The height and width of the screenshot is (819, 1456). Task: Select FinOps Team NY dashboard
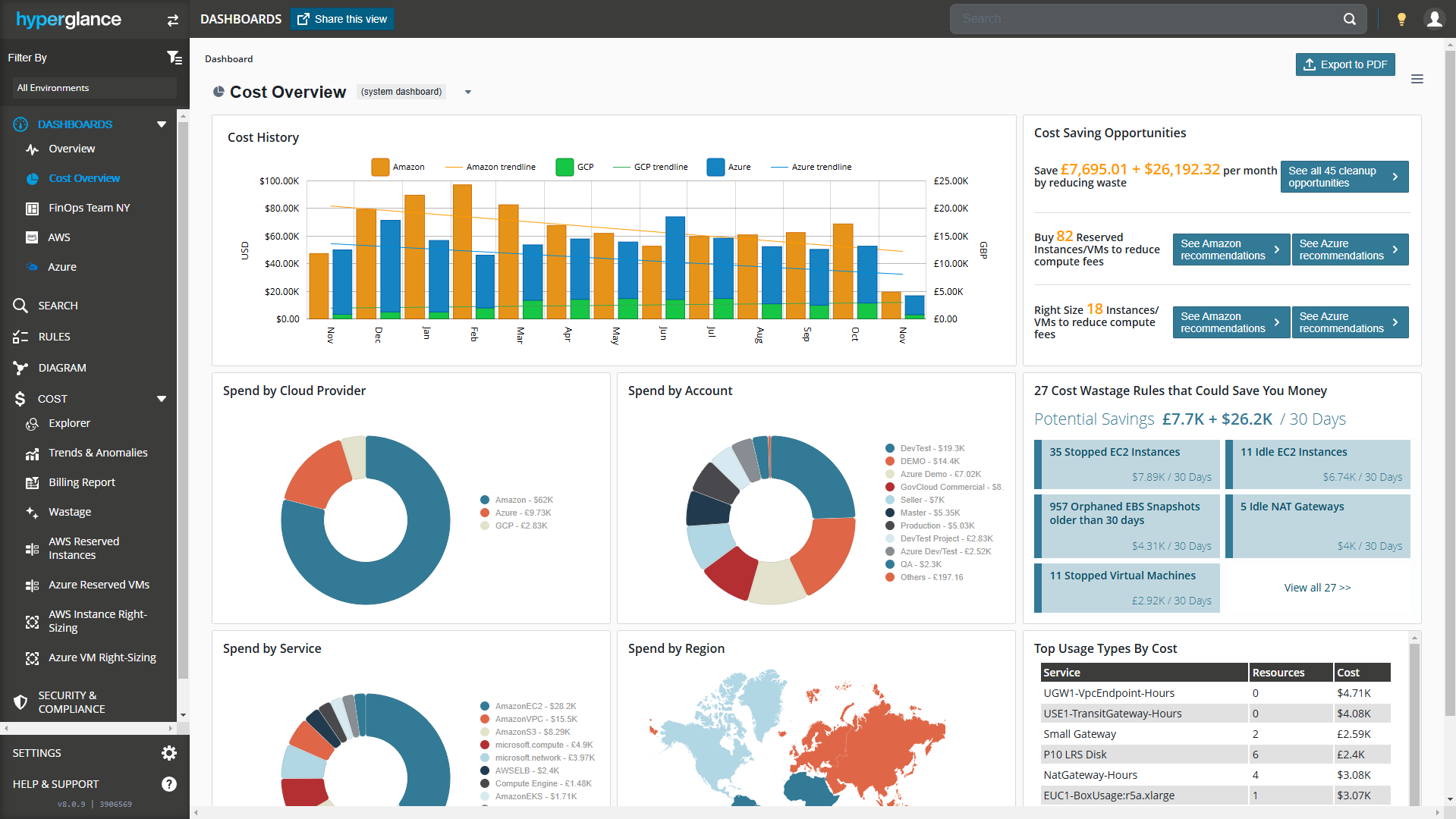coord(89,209)
